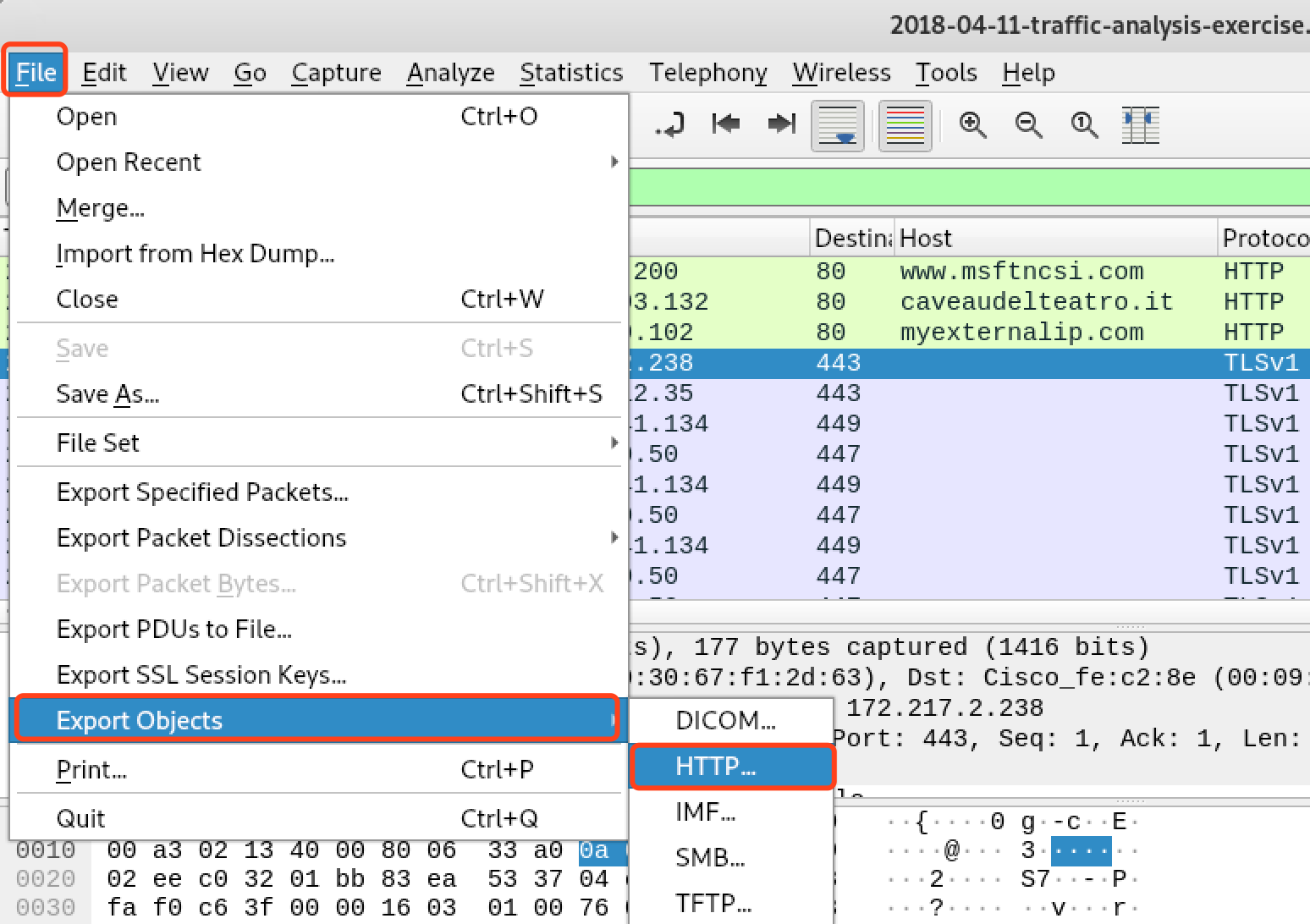This screenshot has height=924, width=1310.
Task: Expand the File Set submenu
Action: pyautogui.click(x=319, y=443)
